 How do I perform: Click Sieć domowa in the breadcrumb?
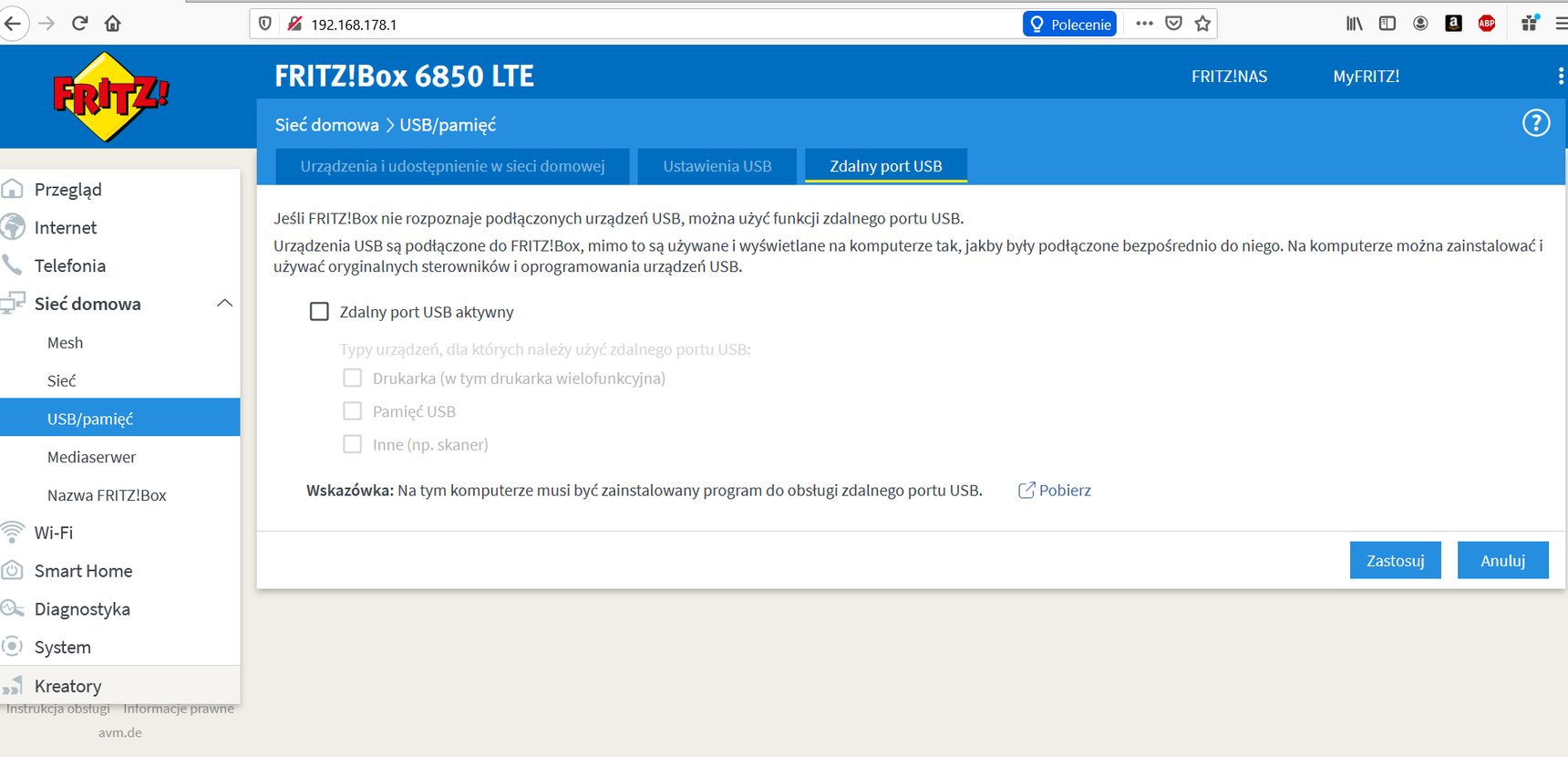[x=326, y=125]
